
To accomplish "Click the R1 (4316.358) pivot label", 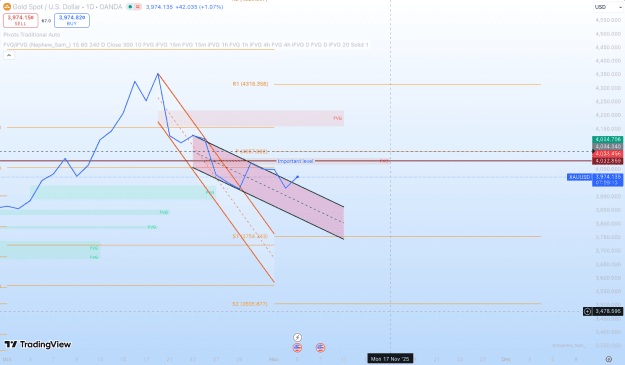I will (x=250, y=84).
